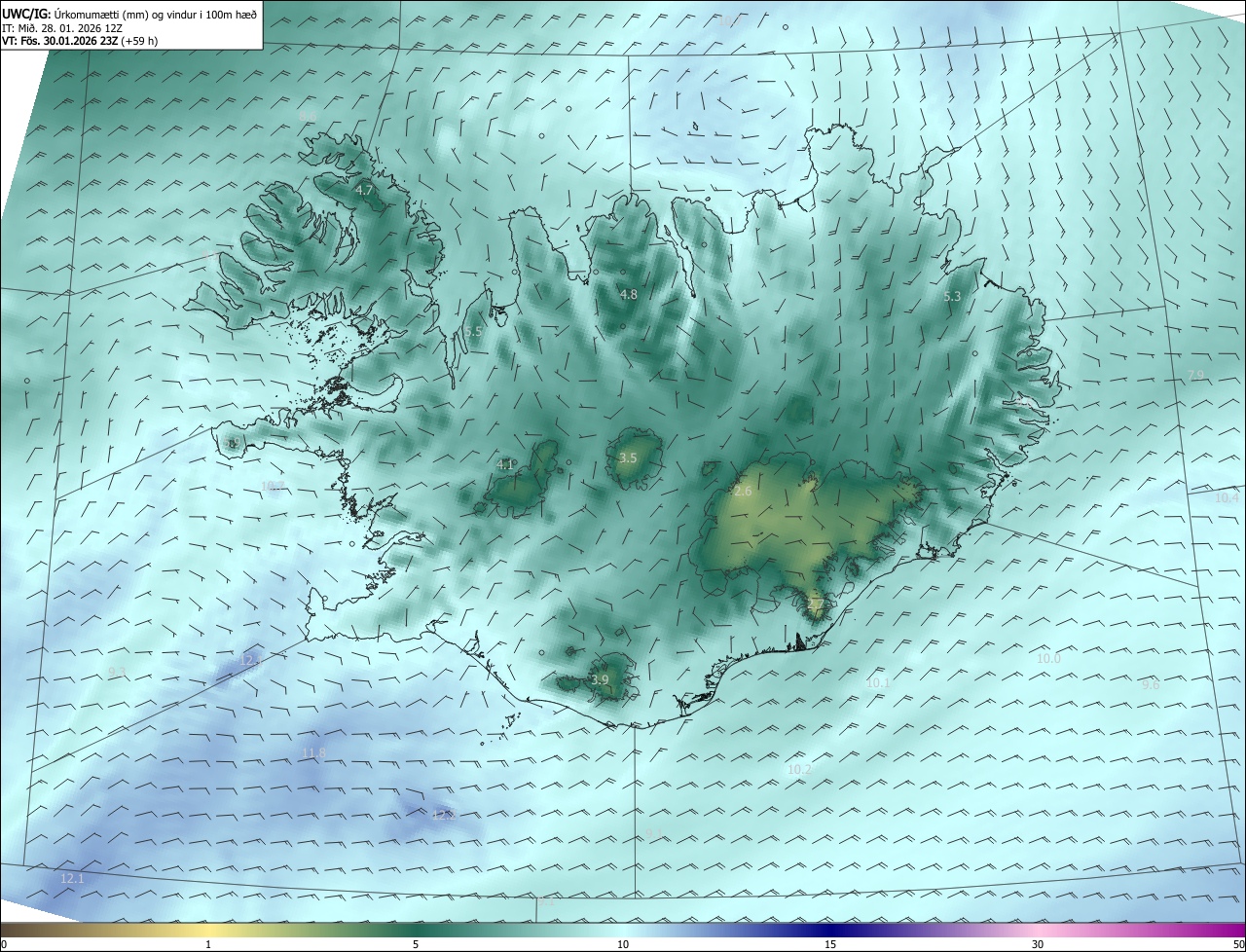This screenshot has height=952, width=1246.
Task: Click the 3.9 value on Mýrdalsjökull glacier
Action: 600,679
